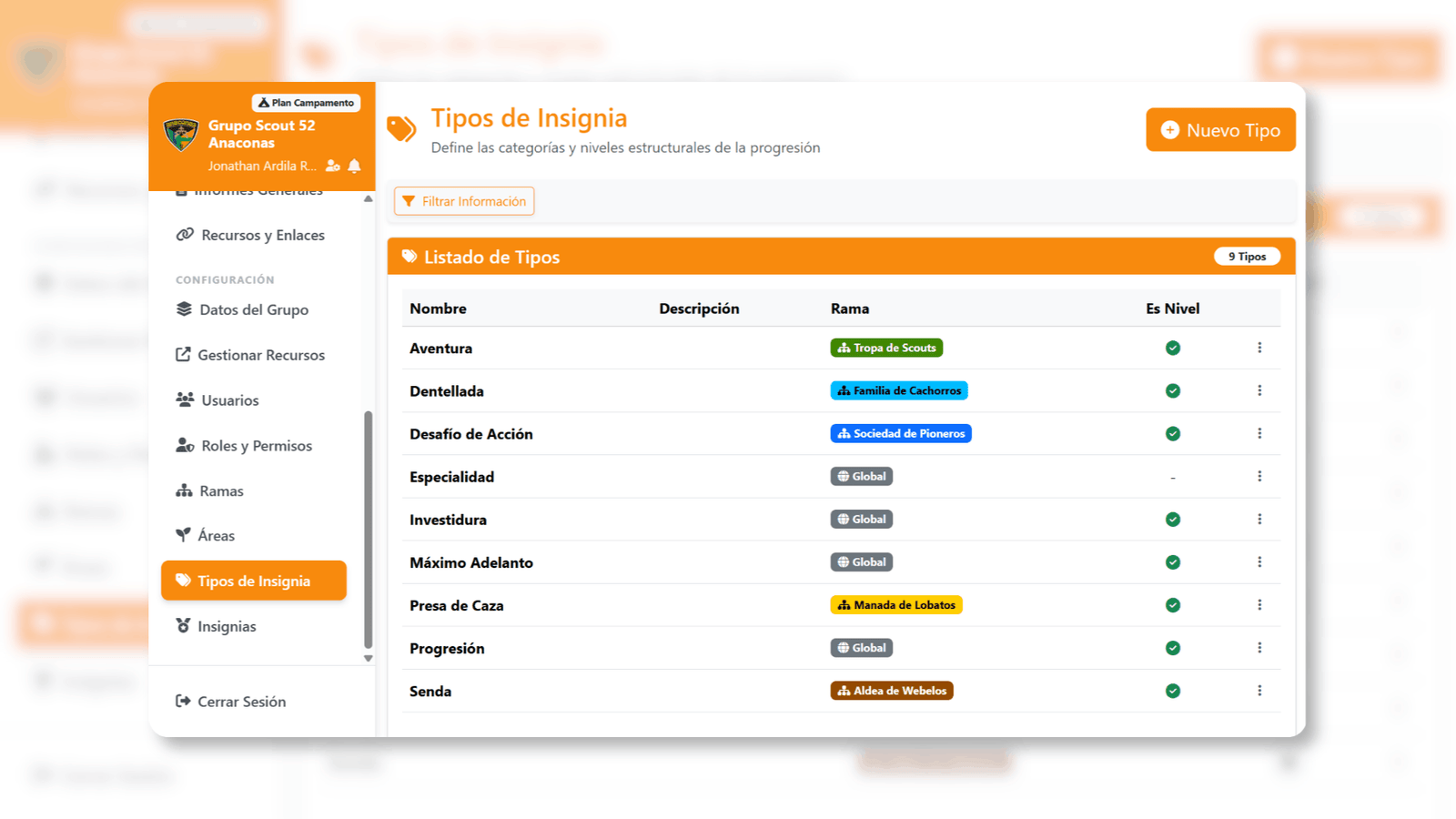Open the options menu for Dentellada row
Screen dimensions: 1456x819
[1259, 390]
